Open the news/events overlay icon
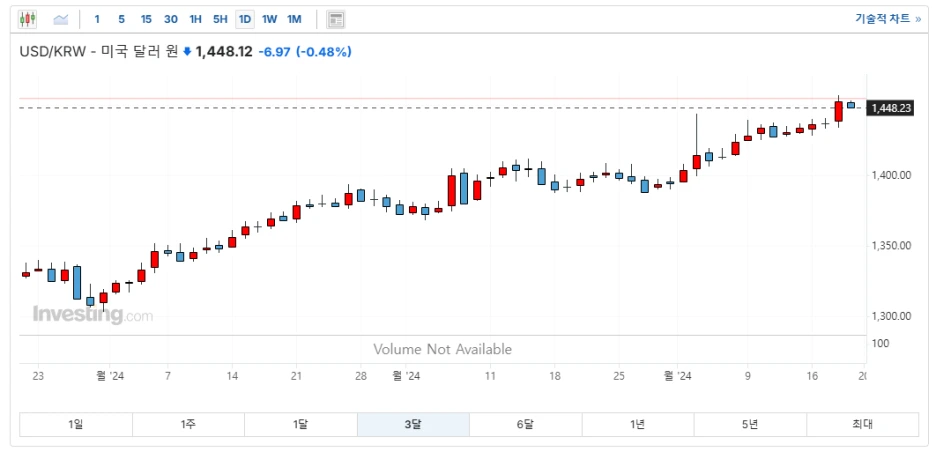This screenshot has width=936, height=452. point(336,19)
